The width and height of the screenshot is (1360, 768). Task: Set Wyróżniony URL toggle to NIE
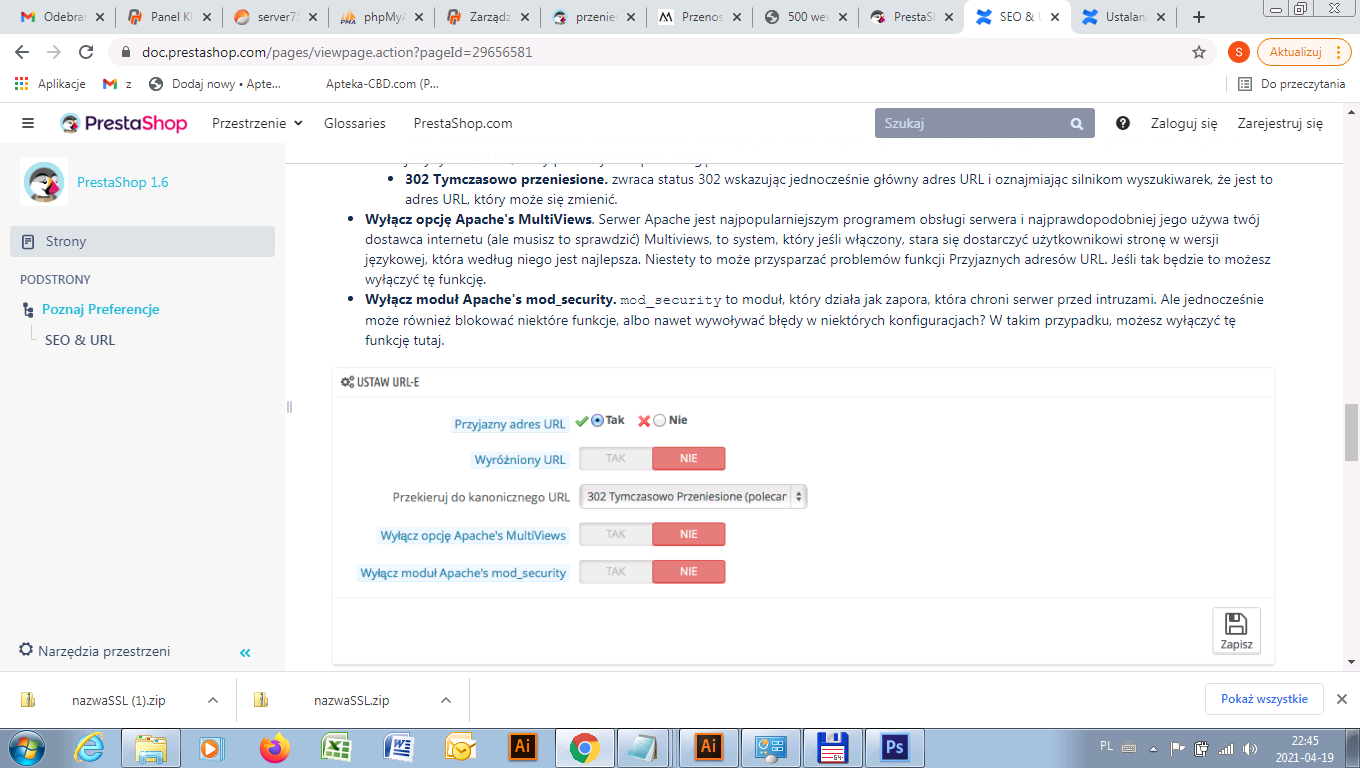[x=689, y=458]
